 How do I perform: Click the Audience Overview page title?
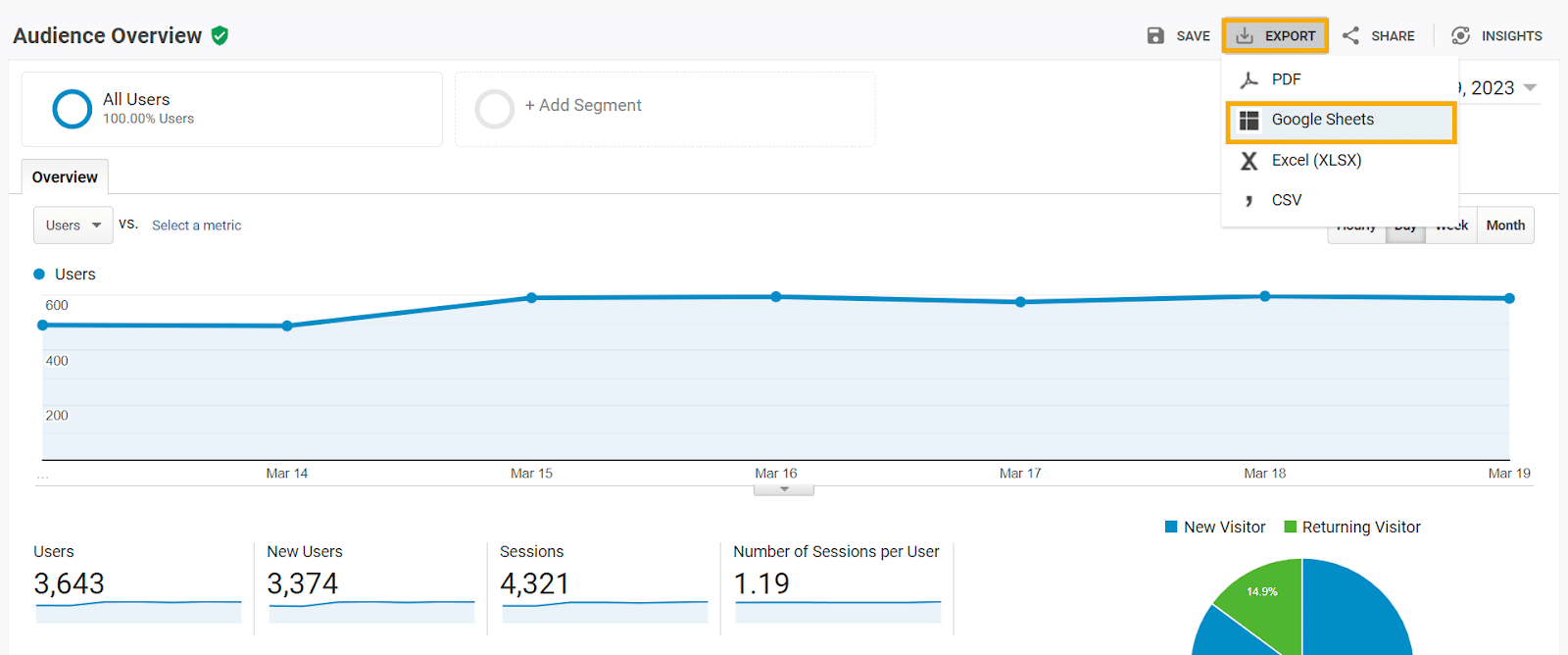click(107, 36)
